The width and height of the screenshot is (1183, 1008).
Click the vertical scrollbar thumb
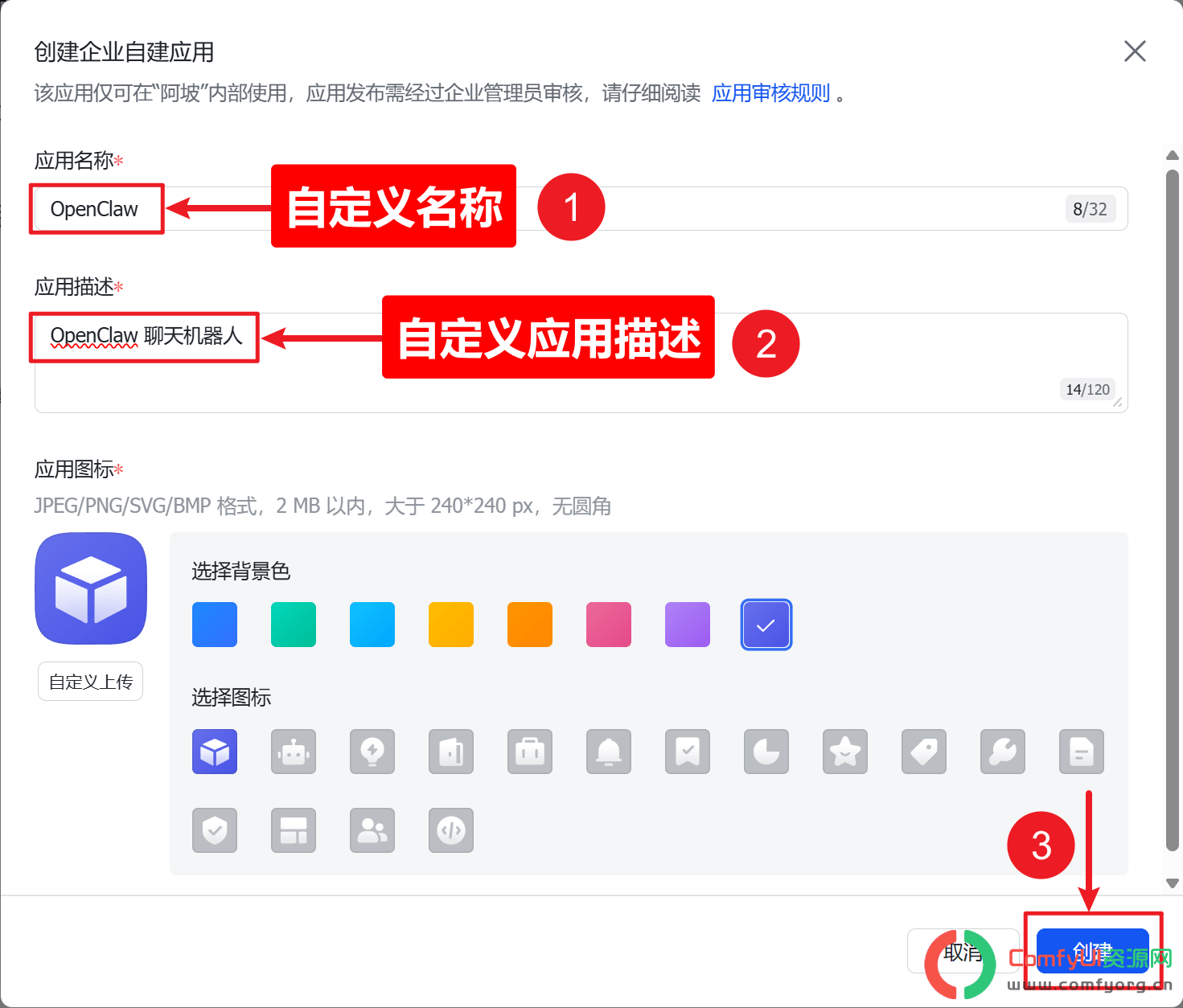pos(1173,510)
